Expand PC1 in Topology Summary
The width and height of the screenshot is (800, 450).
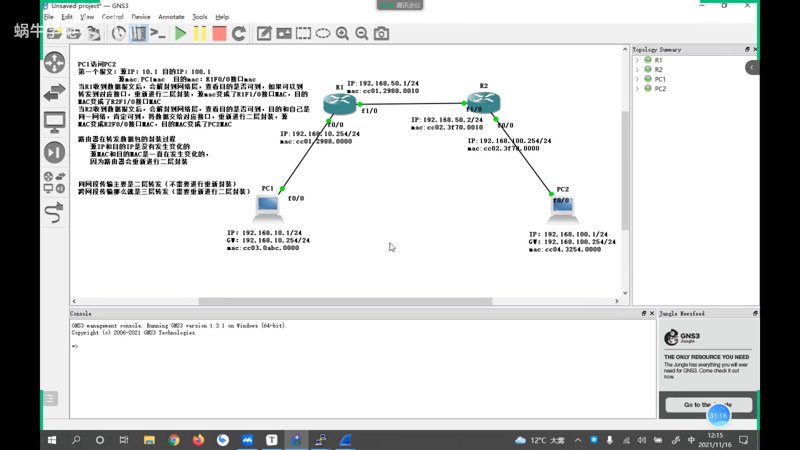[637, 79]
